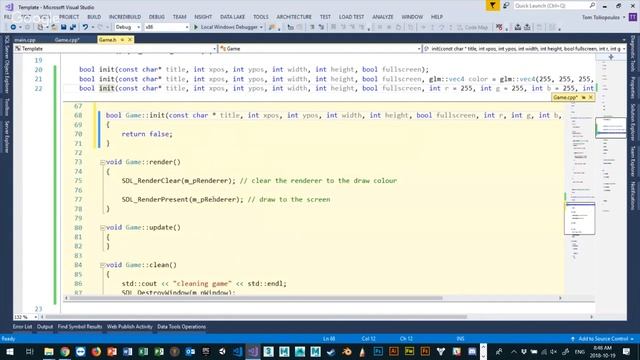Promote the Game.cpp peek to document
The width and height of the screenshot is (640, 360).
584,98
